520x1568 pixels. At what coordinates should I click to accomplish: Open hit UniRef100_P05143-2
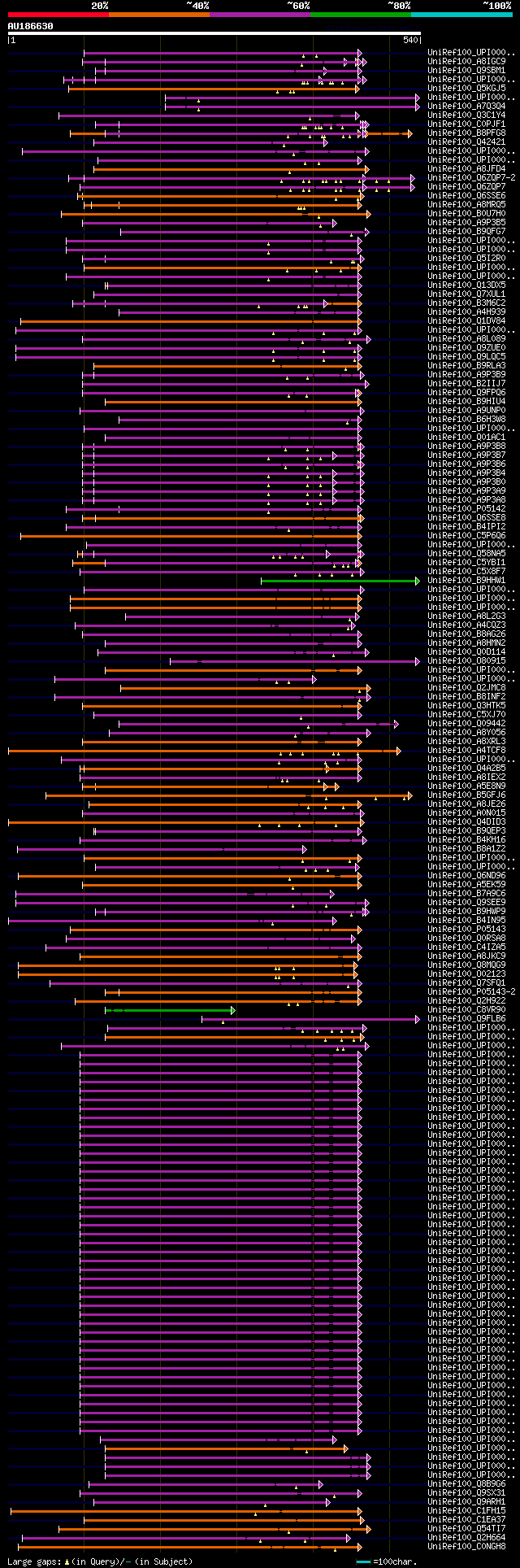471,991
